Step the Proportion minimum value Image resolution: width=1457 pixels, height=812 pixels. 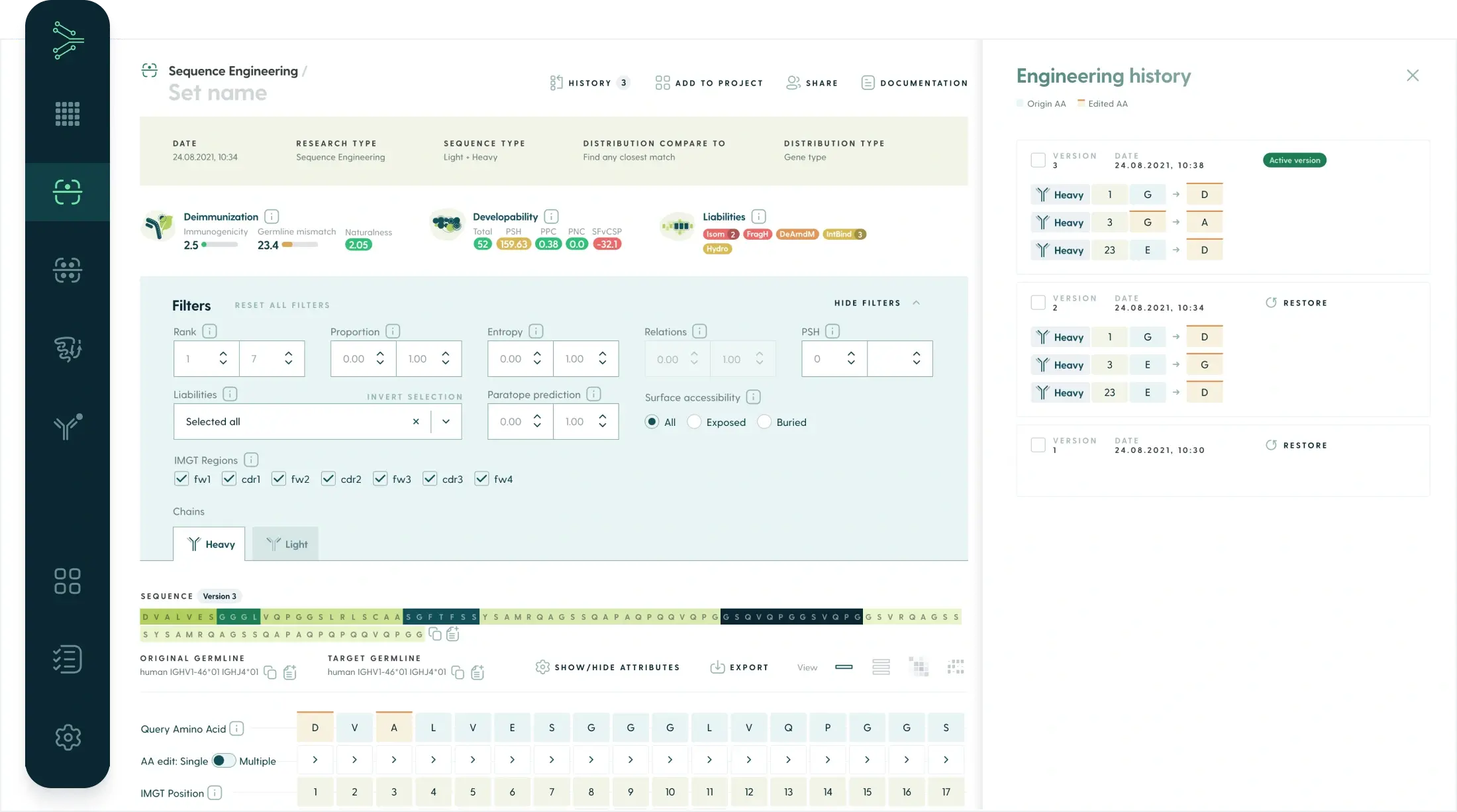(x=380, y=358)
